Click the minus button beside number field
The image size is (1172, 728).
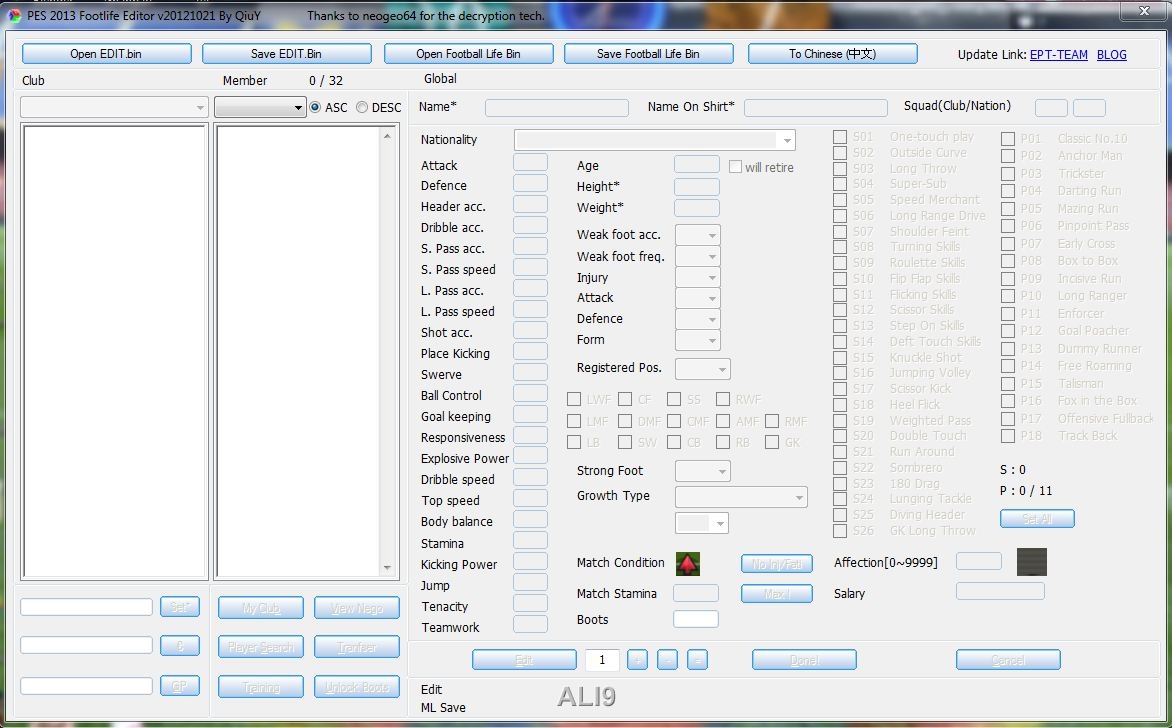click(x=667, y=660)
